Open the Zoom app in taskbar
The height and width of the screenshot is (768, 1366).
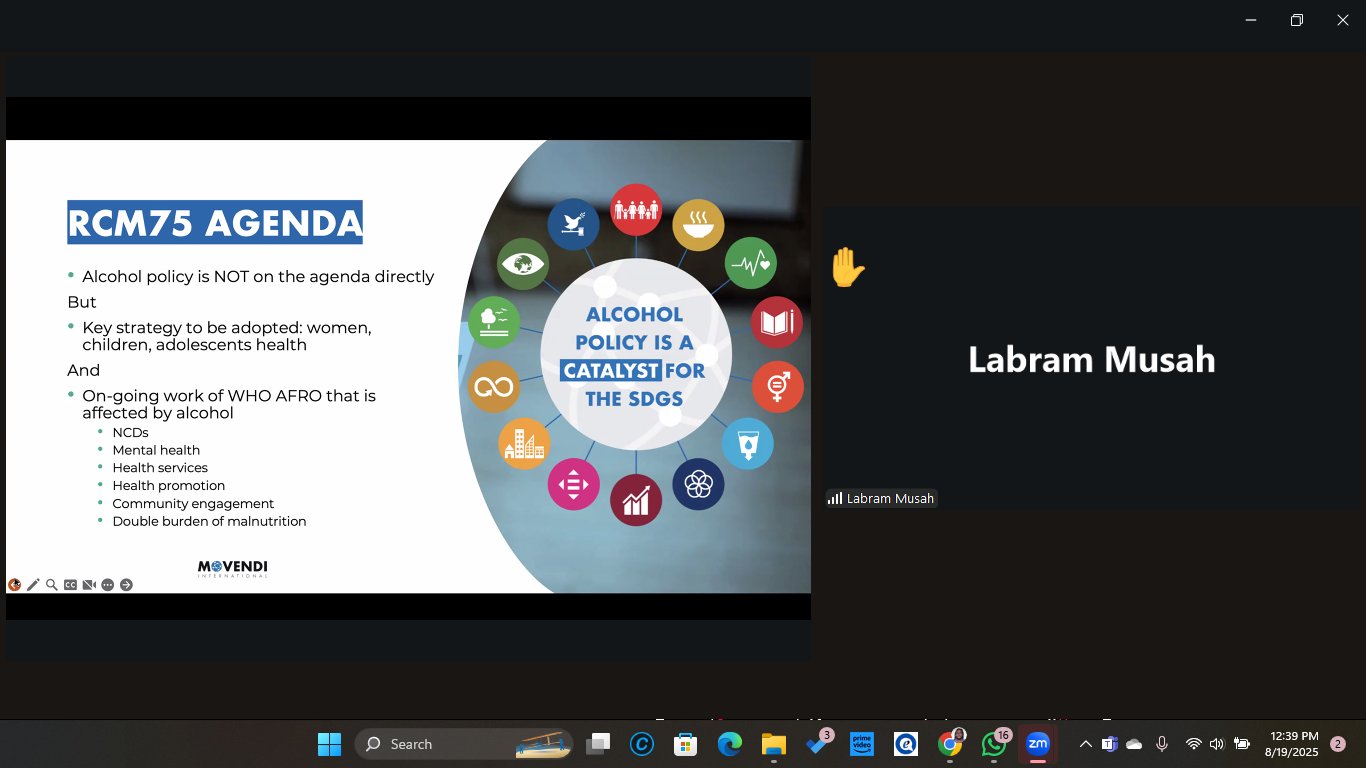1037,744
